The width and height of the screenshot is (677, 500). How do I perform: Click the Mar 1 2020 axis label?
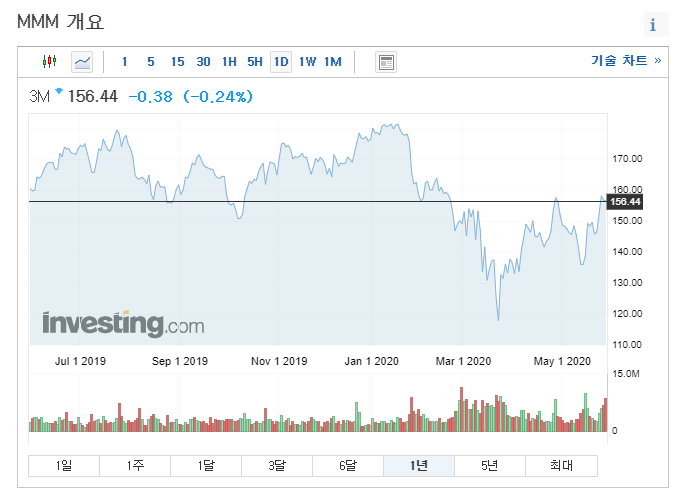463,361
